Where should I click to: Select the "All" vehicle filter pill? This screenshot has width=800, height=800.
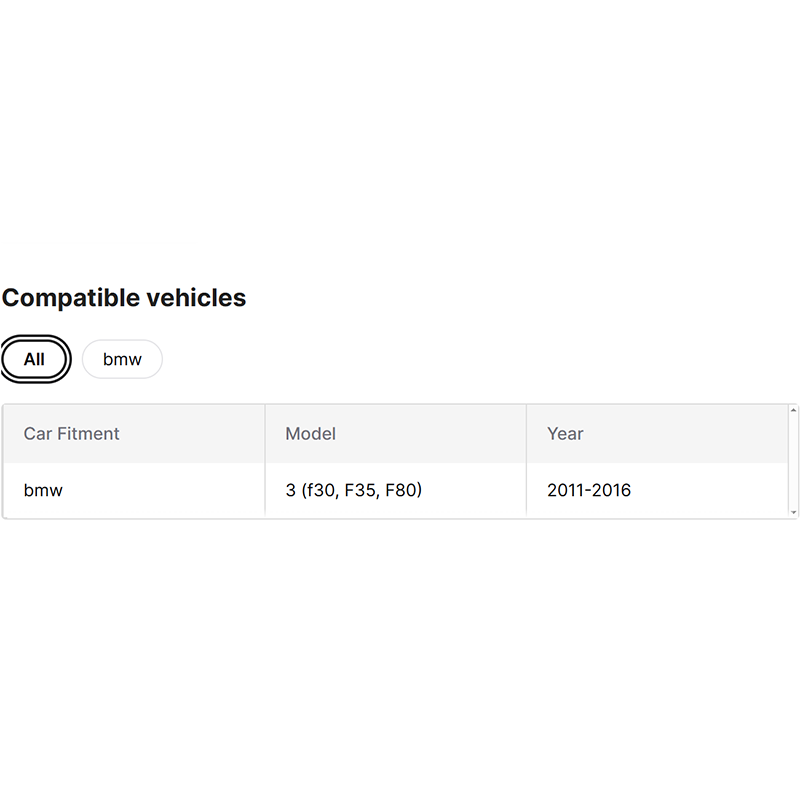[35, 359]
